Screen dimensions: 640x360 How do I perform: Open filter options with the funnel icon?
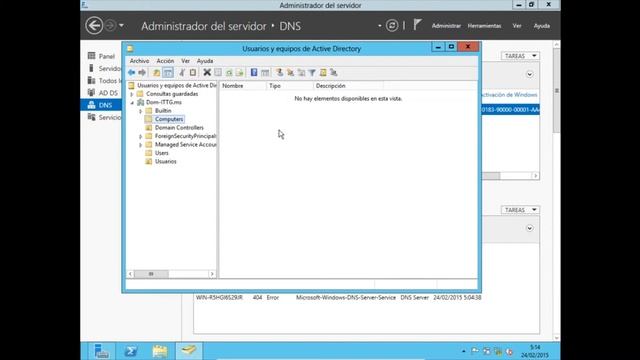tap(312, 73)
